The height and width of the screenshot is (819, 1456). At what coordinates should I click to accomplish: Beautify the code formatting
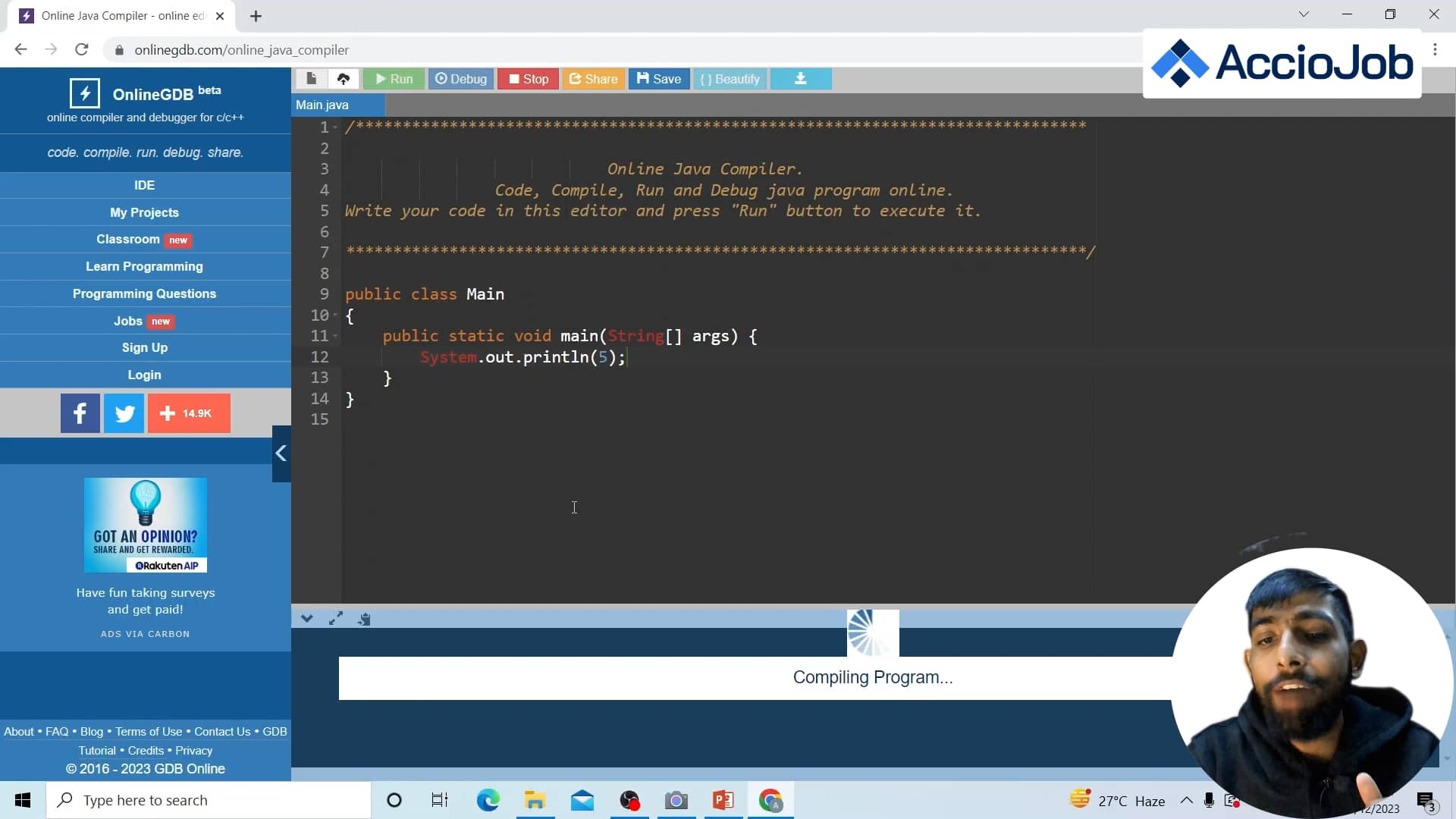pos(730,79)
